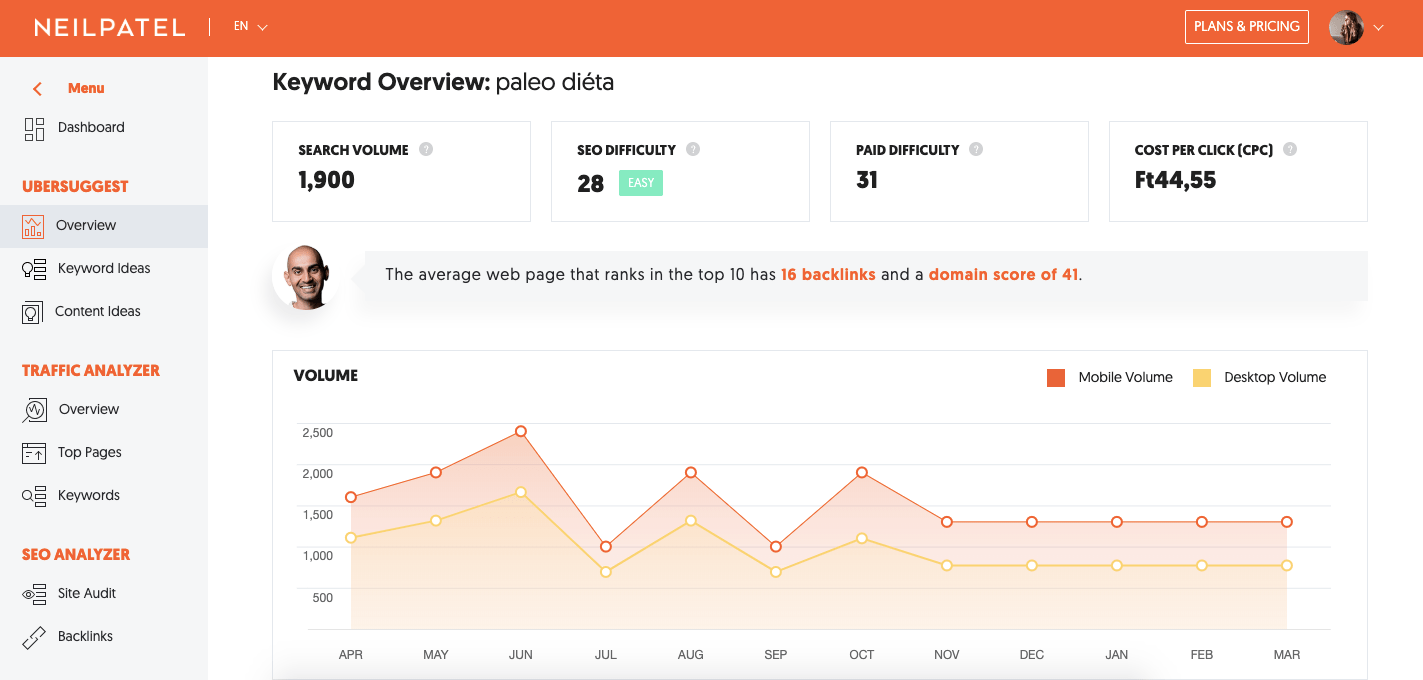Select the OCT desktop volume data point

tap(861, 539)
